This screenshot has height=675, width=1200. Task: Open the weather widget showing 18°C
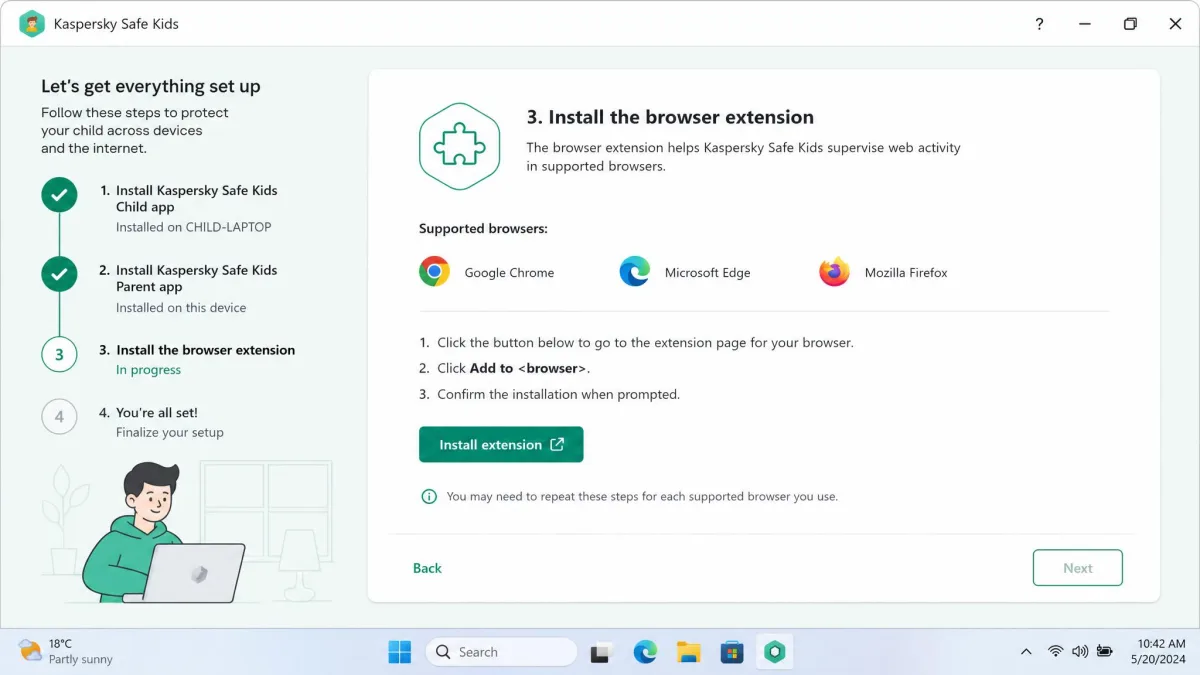pyautogui.click(x=66, y=652)
